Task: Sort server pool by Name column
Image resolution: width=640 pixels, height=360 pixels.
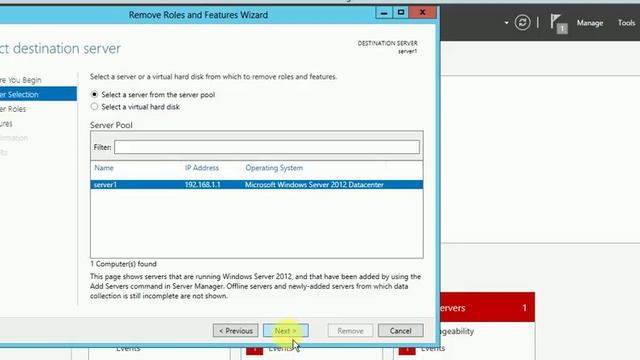Action: (104, 168)
